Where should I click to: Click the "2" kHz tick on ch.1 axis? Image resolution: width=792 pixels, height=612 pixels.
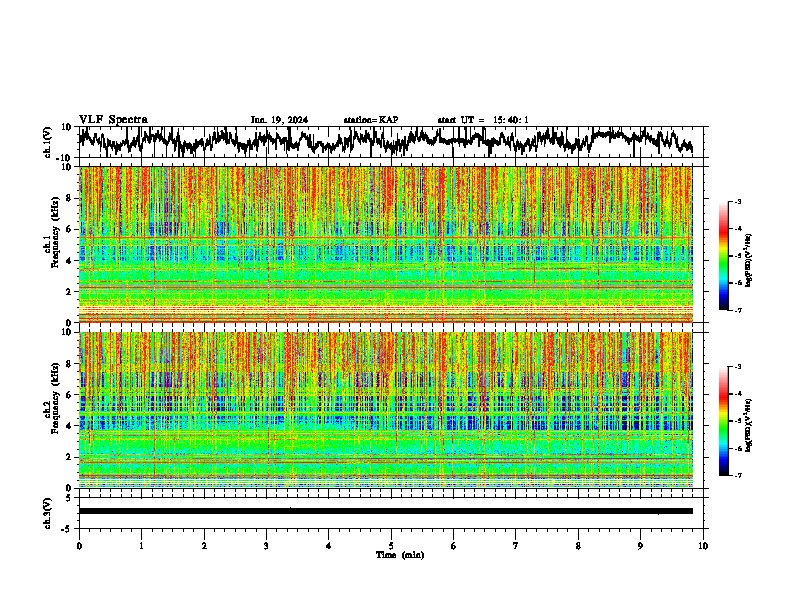[x=69, y=292]
